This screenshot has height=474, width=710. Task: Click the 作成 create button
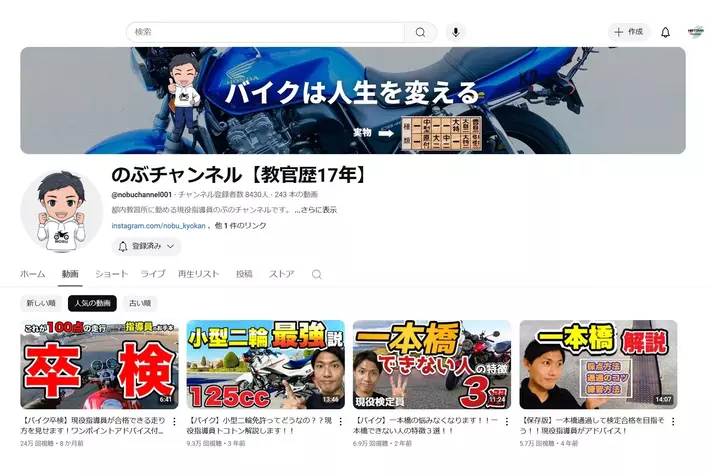629,32
